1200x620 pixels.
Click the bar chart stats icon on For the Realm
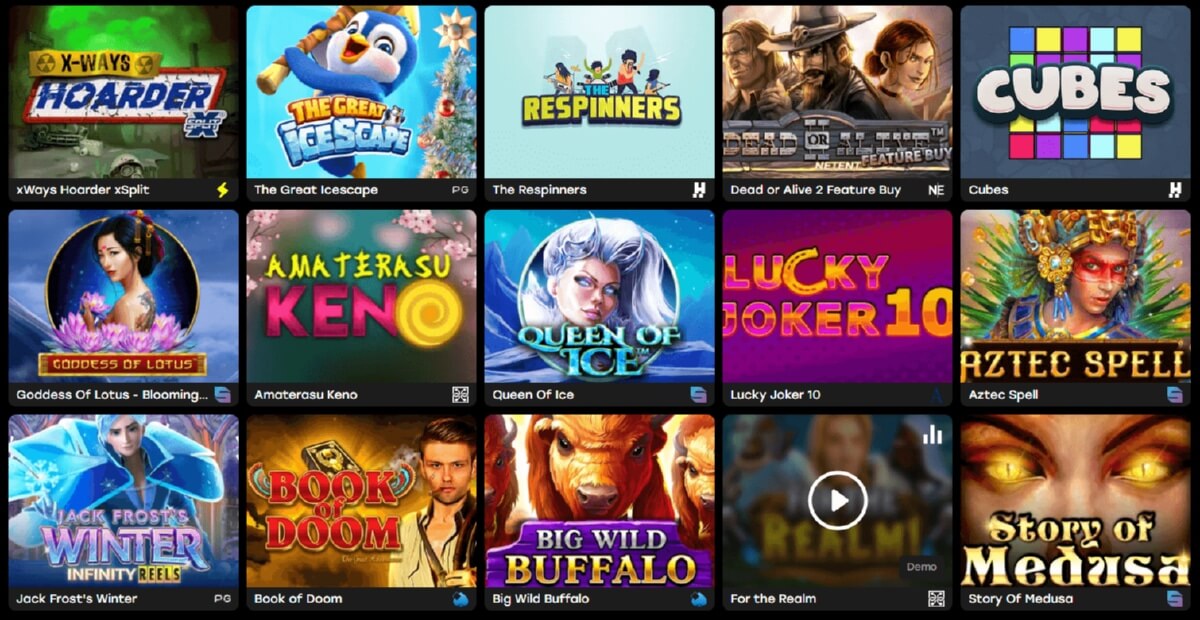point(933,434)
